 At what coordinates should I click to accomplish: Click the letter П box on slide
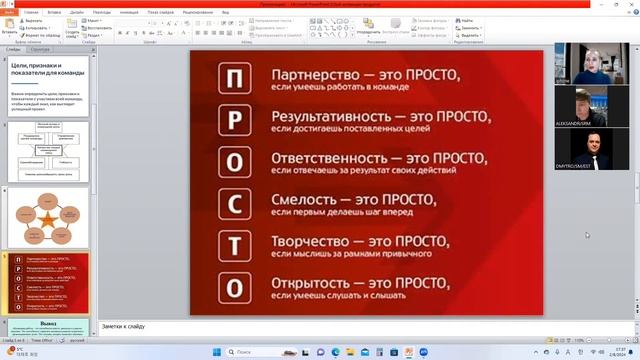coord(235,78)
